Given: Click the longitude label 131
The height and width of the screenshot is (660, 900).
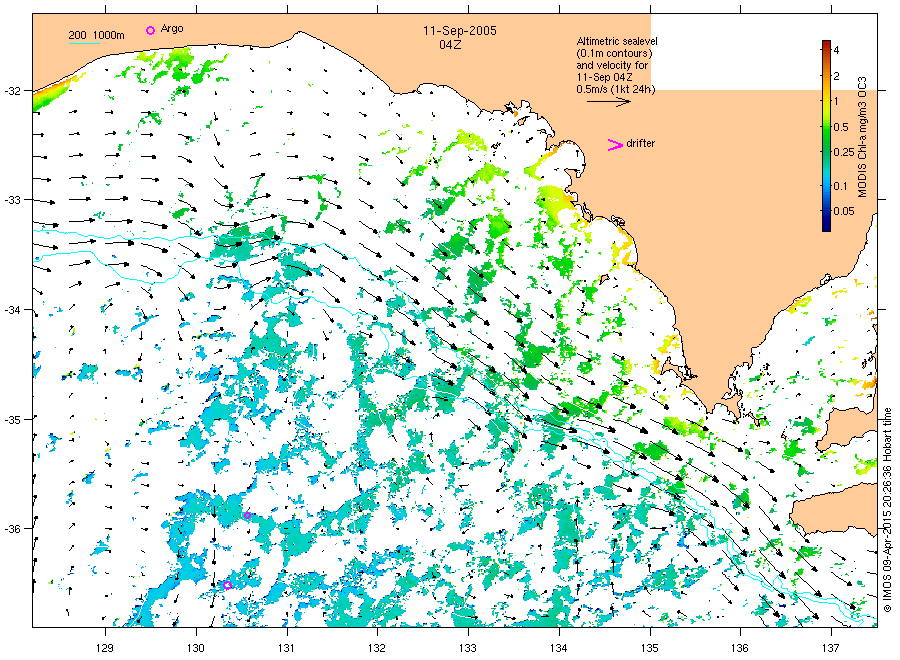Looking at the screenshot, I should [286, 649].
